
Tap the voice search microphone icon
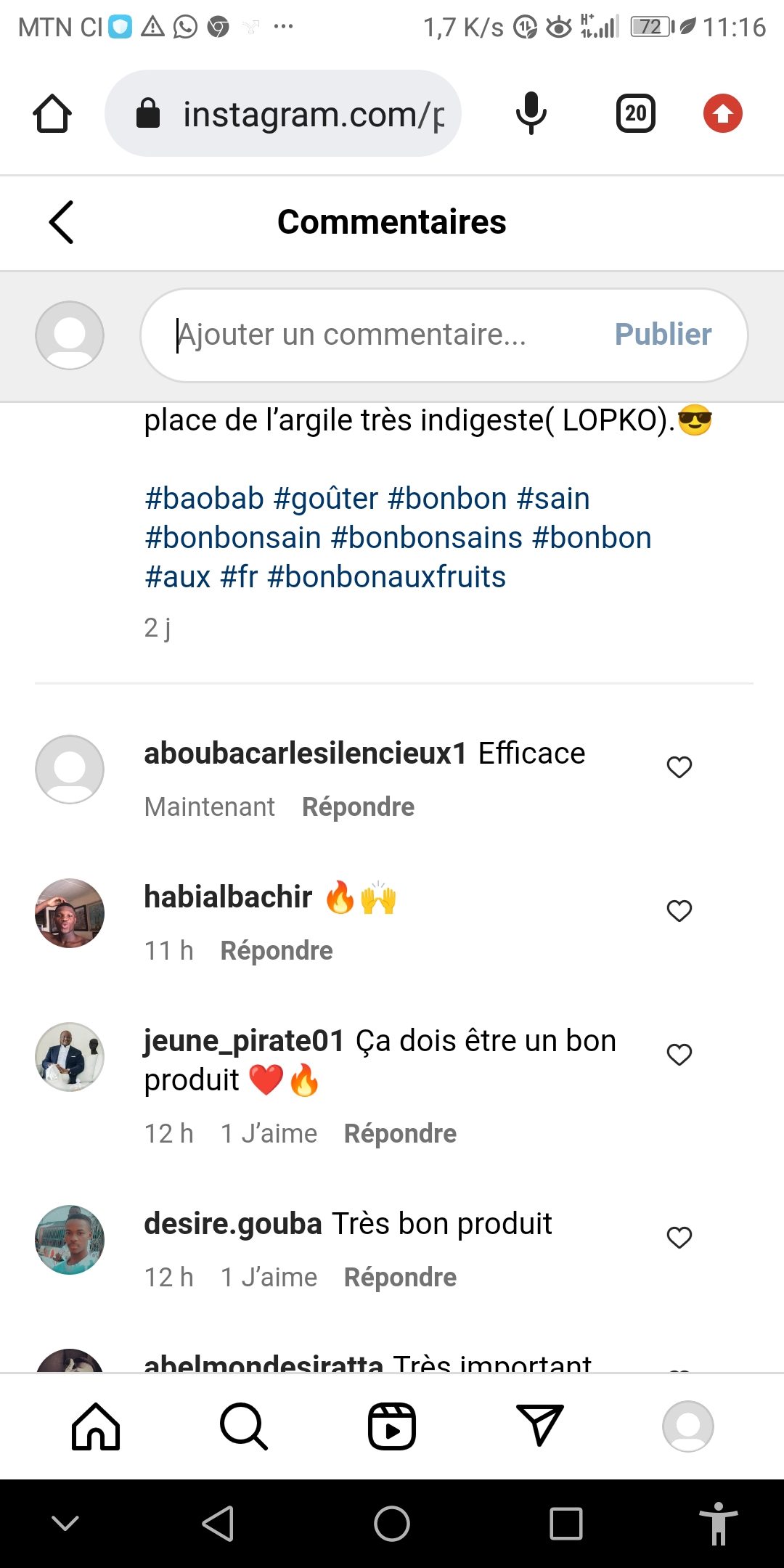click(531, 114)
